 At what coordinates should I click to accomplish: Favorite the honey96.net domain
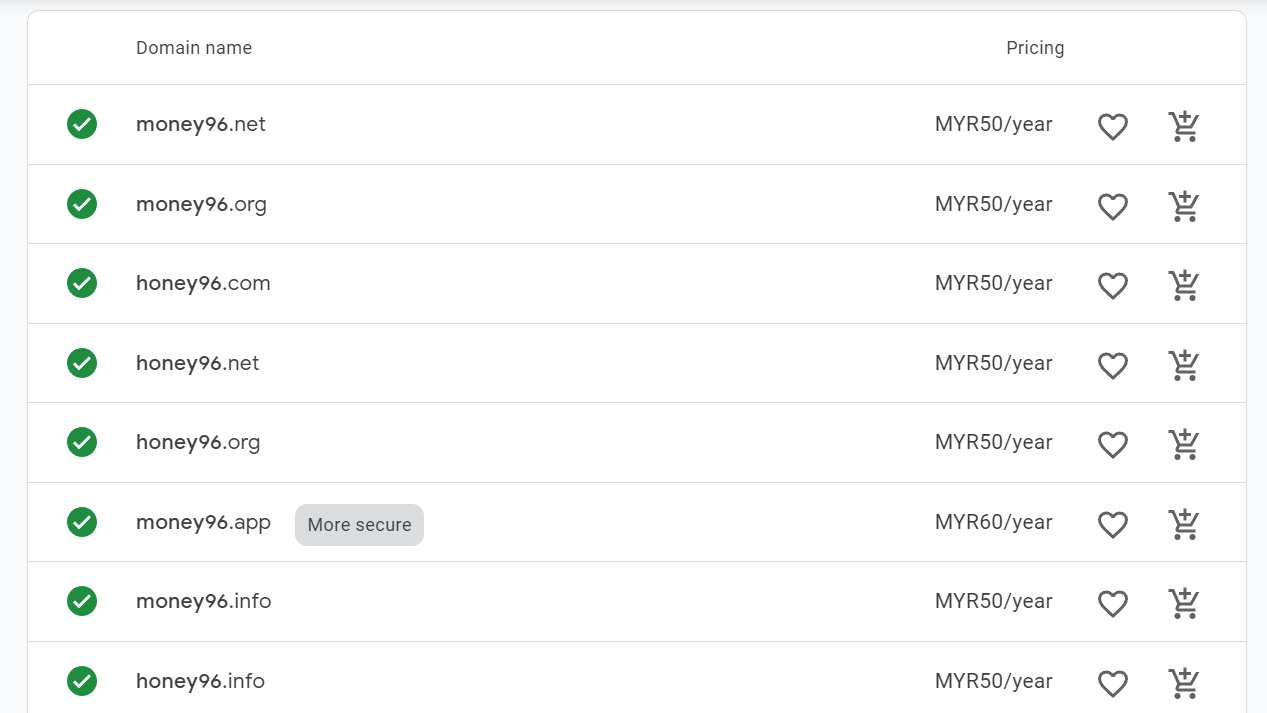(x=1113, y=365)
